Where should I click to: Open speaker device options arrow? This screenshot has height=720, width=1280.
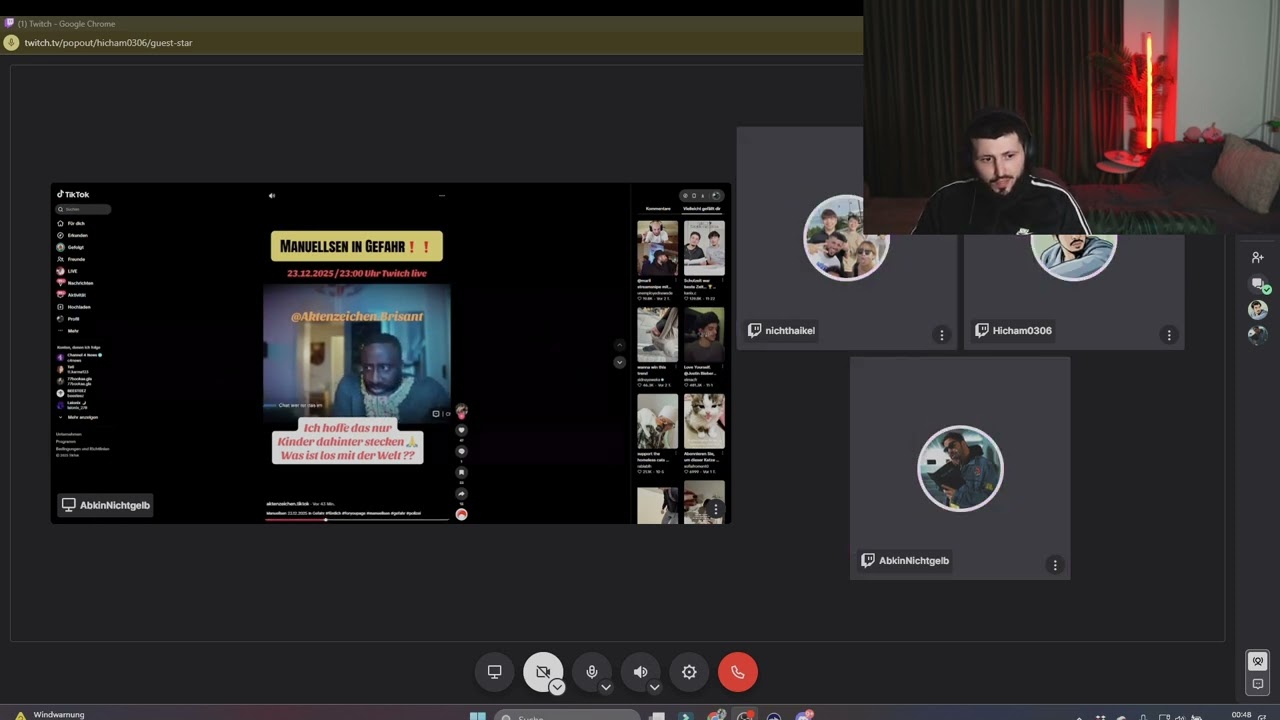(x=655, y=687)
